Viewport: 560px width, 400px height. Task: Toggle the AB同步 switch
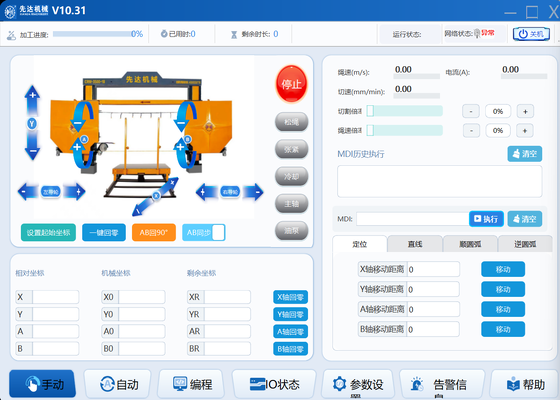[x=204, y=232]
